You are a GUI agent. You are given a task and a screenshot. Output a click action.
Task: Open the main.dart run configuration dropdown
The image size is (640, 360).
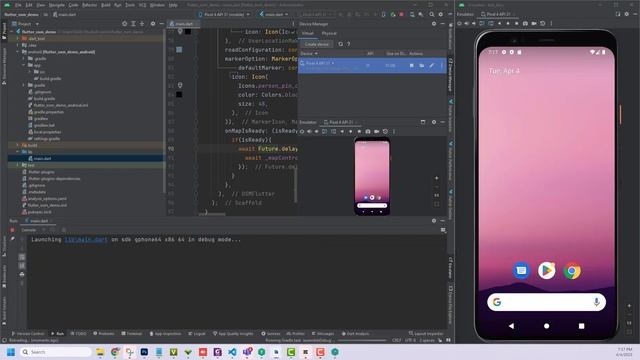click(x=274, y=14)
